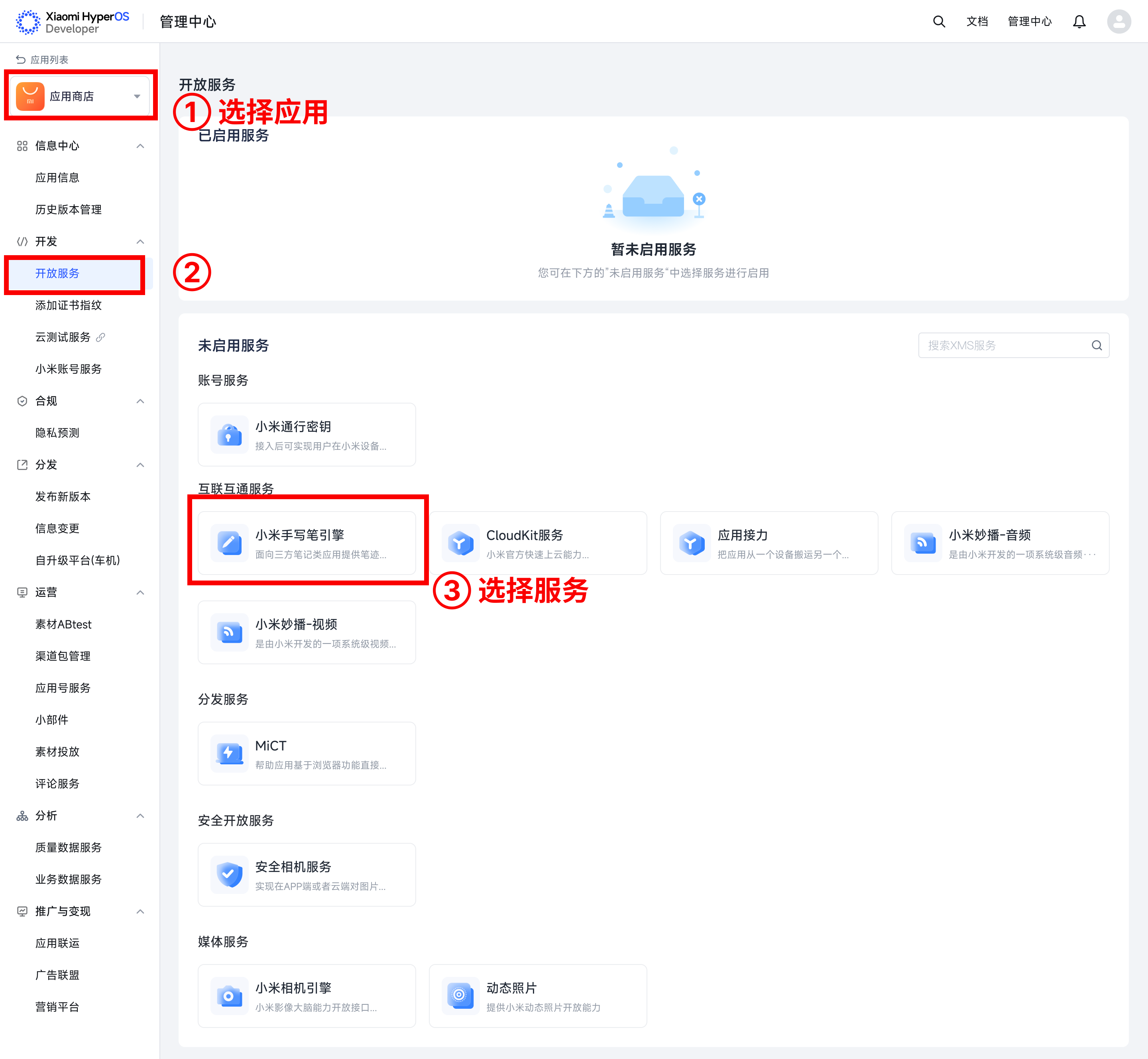Collapse the 开发 section chevron
This screenshot has height=1059, width=1148.
[x=140, y=242]
